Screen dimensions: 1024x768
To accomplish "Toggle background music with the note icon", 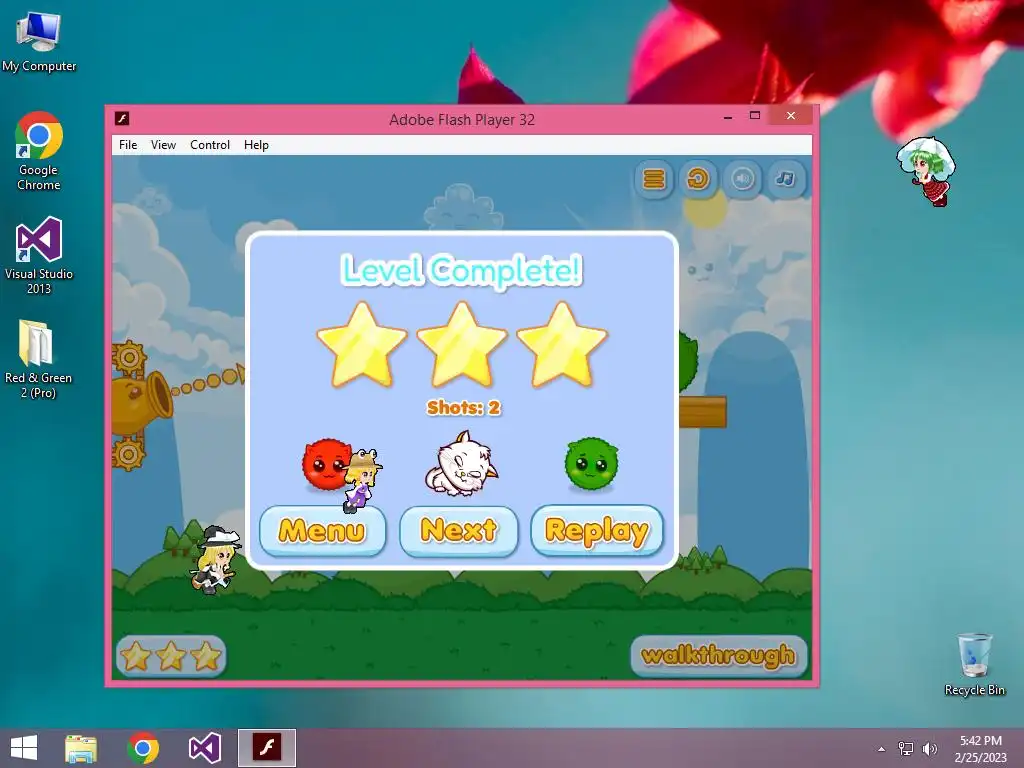I will tap(786, 178).
